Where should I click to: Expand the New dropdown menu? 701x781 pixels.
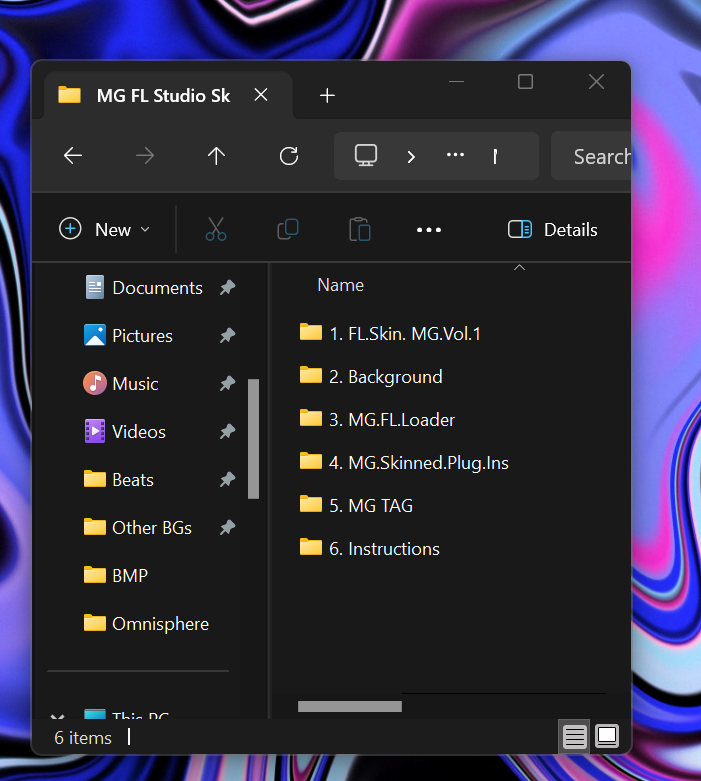tap(105, 229)
